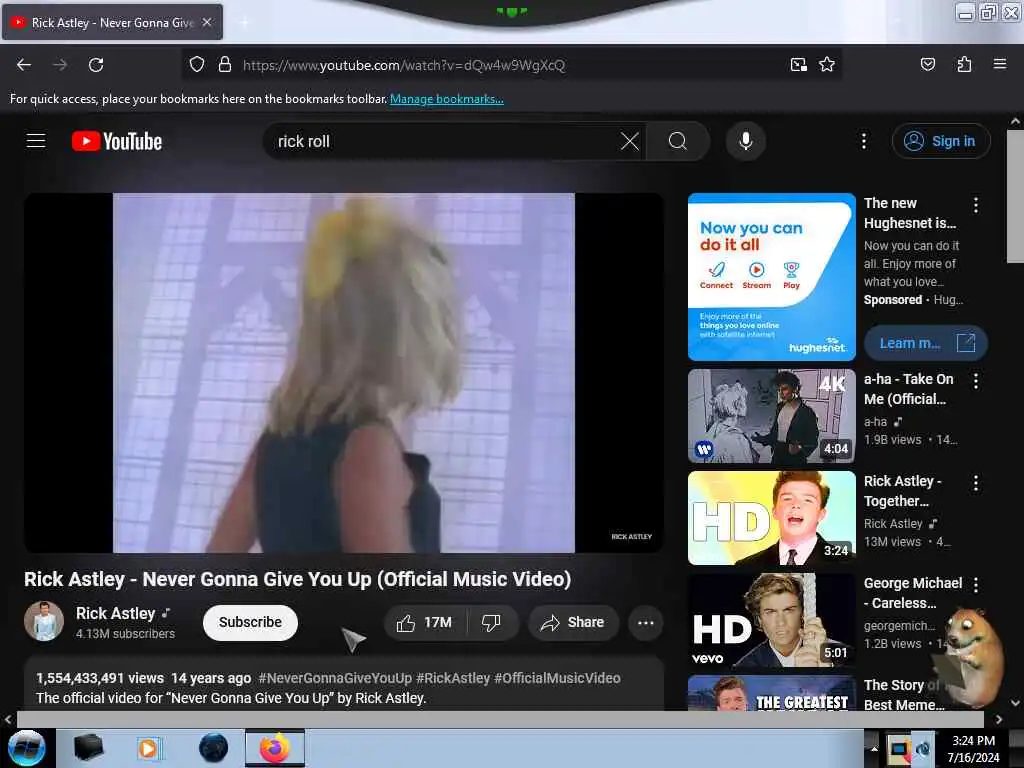Viewport: 1024px width, 768px height.
Task: Open the media player taskbar icon
Action: (148, 748)
